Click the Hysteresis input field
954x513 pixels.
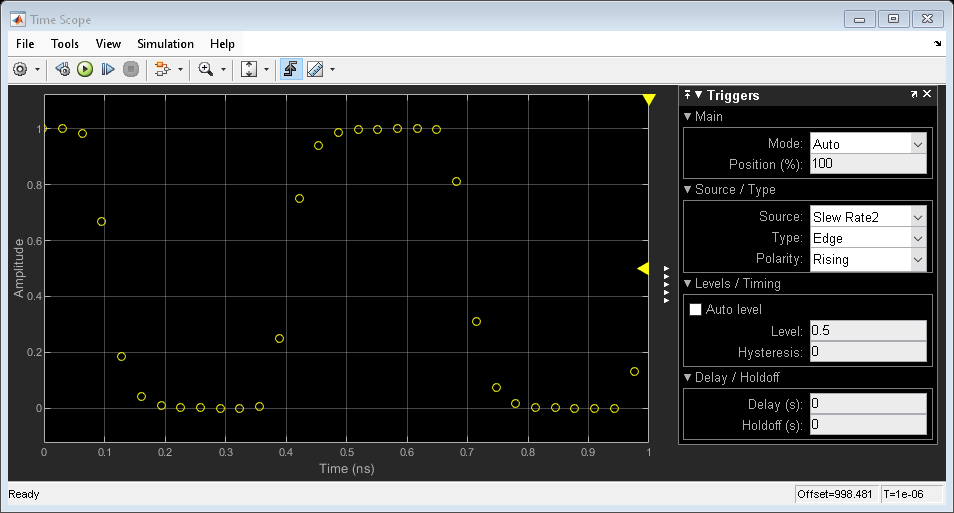point(867,352)
